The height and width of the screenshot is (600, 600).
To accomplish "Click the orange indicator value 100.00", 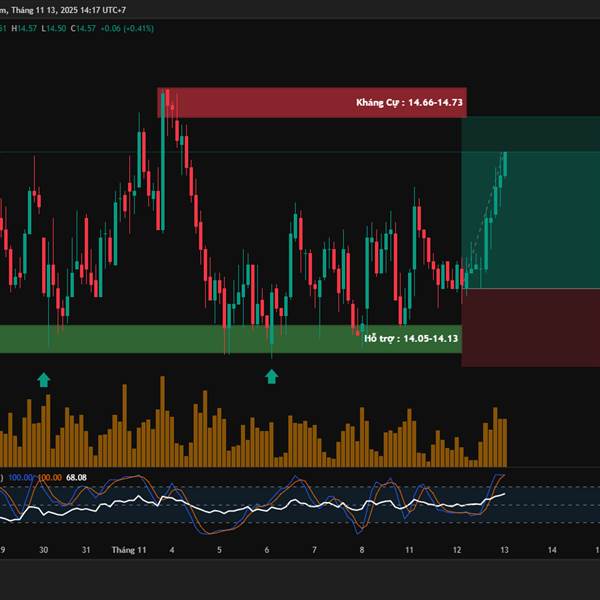I will click(49, 478).
